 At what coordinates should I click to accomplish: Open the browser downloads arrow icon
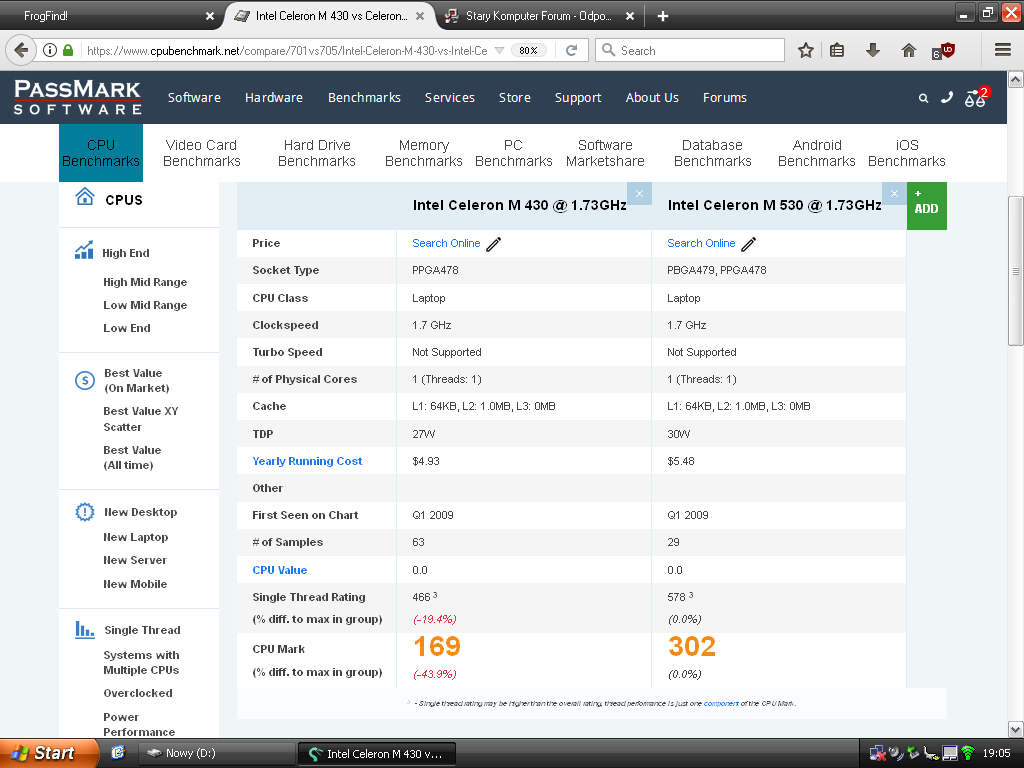tap(873, 50)
